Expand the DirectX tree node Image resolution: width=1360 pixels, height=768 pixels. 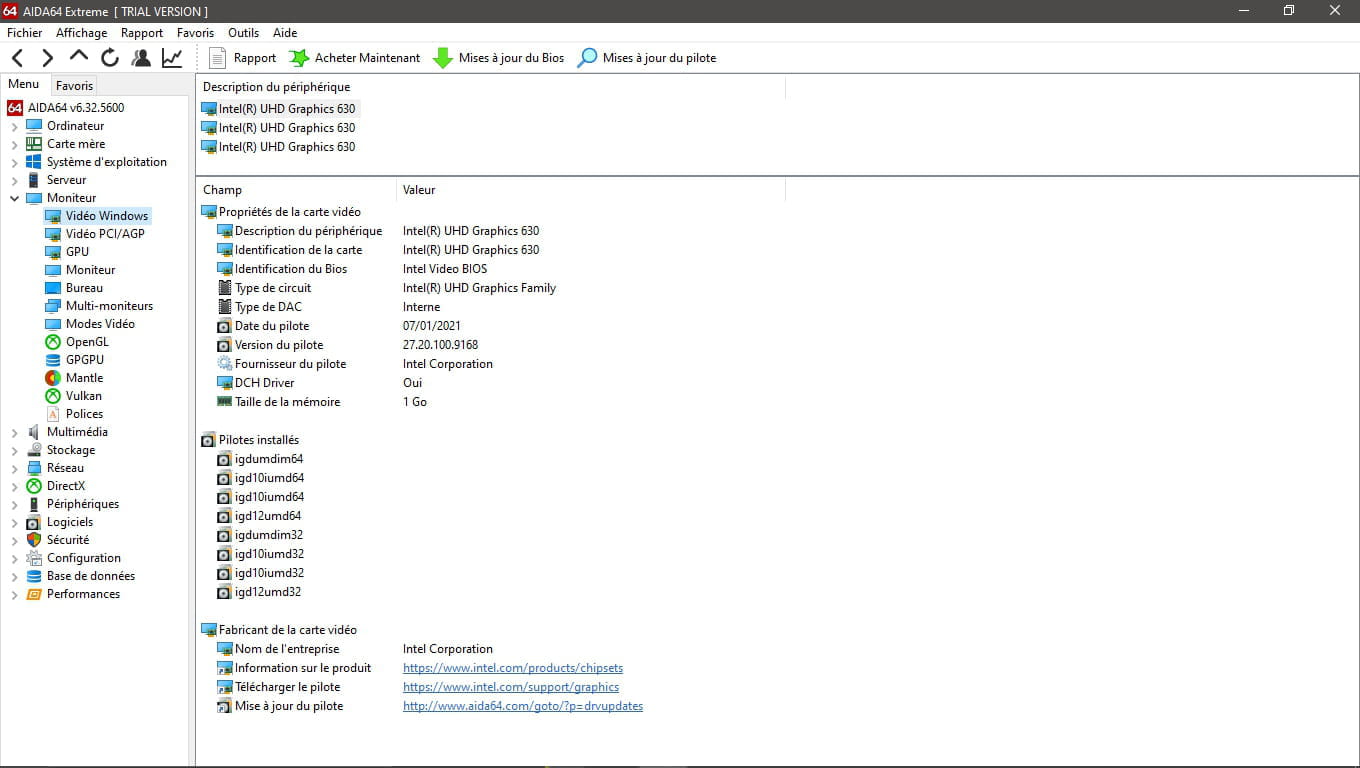point(14,486)
